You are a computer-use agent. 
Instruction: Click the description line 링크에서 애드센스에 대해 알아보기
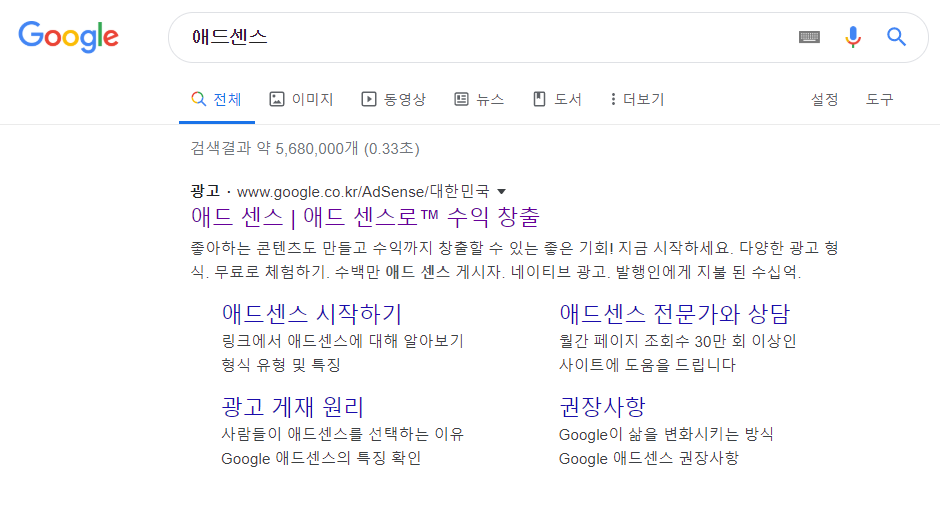[342, 341]
